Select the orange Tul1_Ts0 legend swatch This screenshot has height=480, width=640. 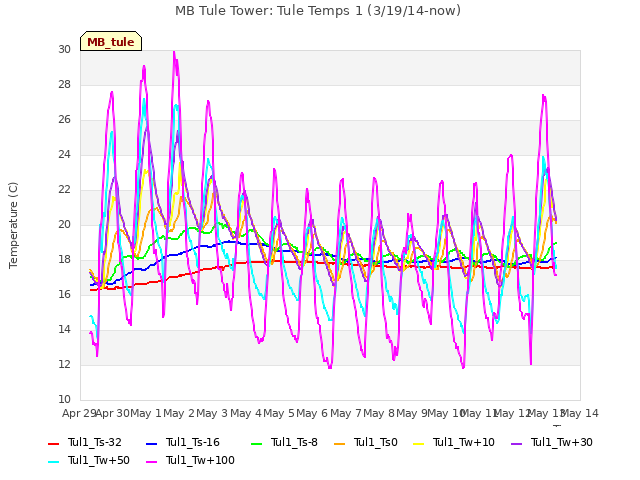[x=340, y=443]
